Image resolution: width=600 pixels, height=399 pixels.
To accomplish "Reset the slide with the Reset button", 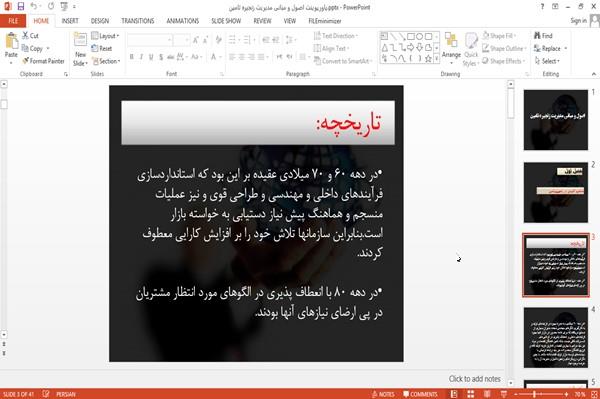I will (102, 48).
